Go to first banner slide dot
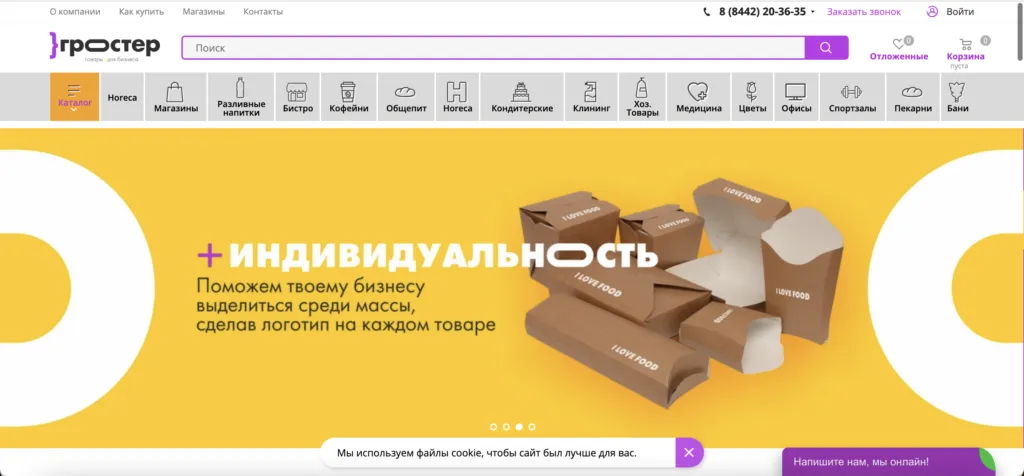Viewport: 1024px width, 476px height. click(493, 427)
